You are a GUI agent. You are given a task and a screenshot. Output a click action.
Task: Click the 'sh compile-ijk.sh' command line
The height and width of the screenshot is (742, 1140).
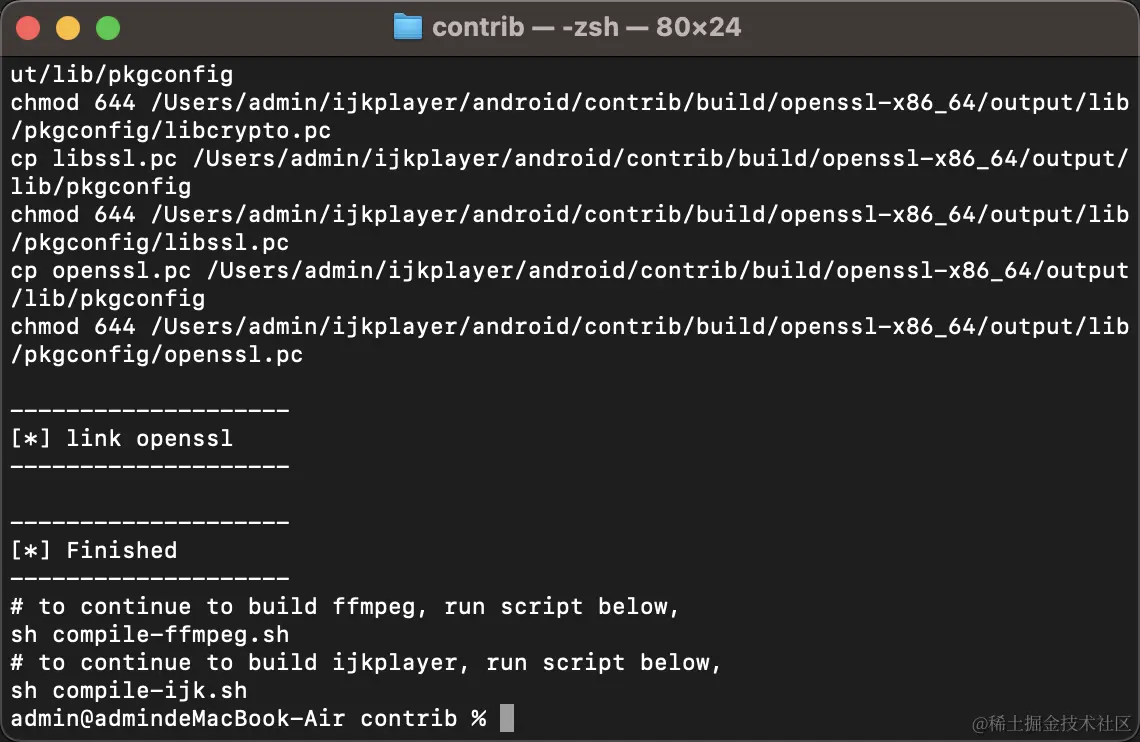coord(129,690)
